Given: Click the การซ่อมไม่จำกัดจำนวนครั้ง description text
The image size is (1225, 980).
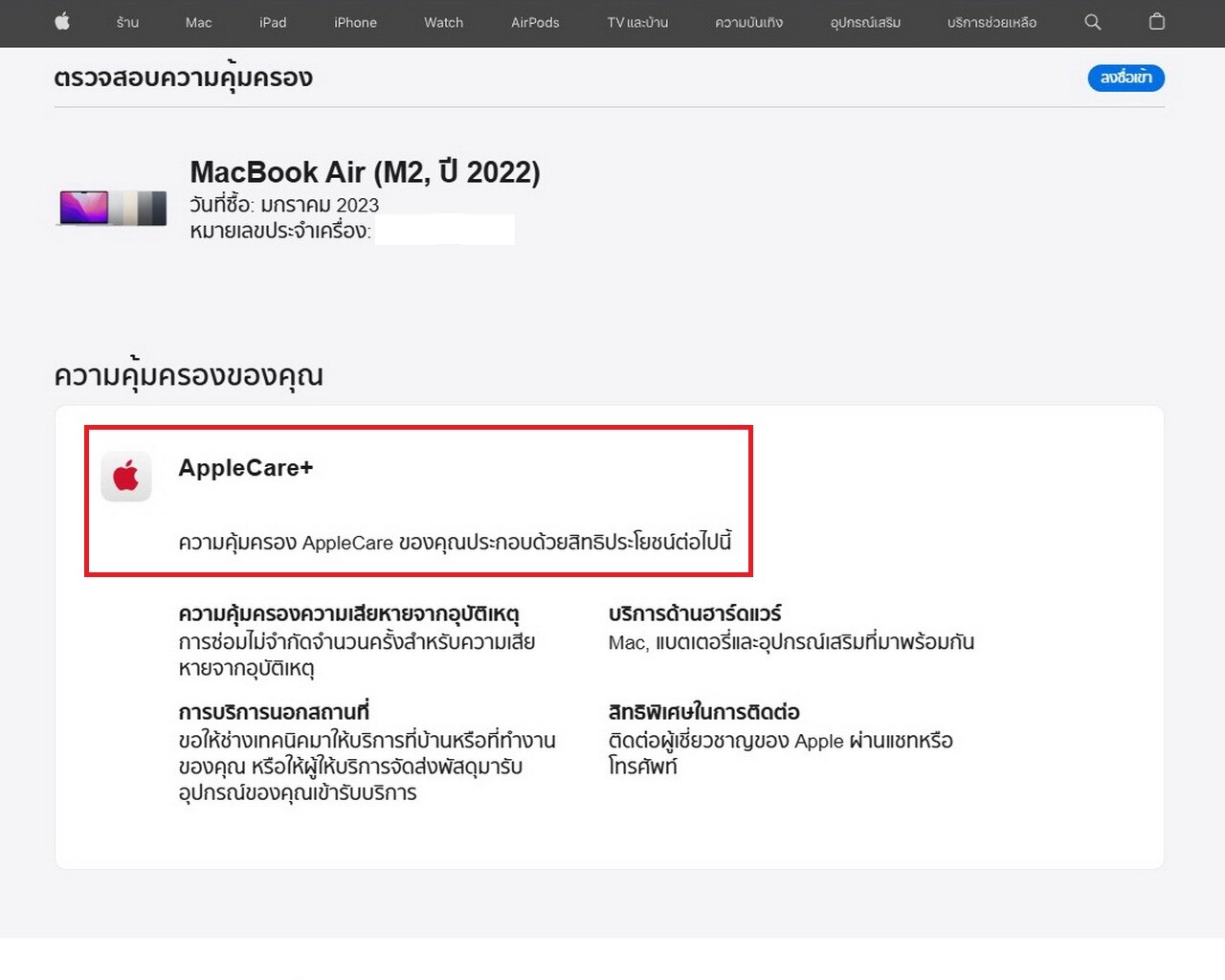Looking at the screenshot, I should coord(357,655).
